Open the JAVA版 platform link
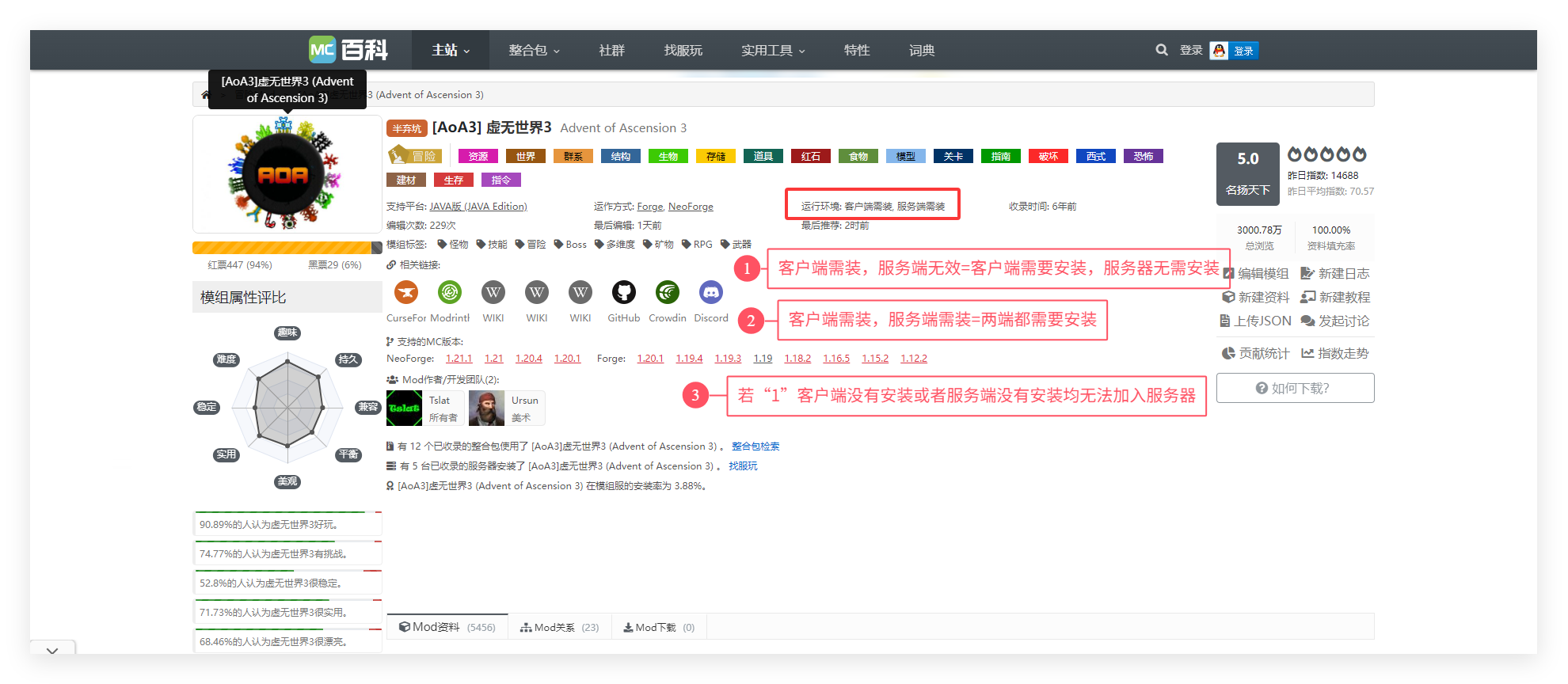Viewport: 1568px width, 684px height. tap(478, 206)
